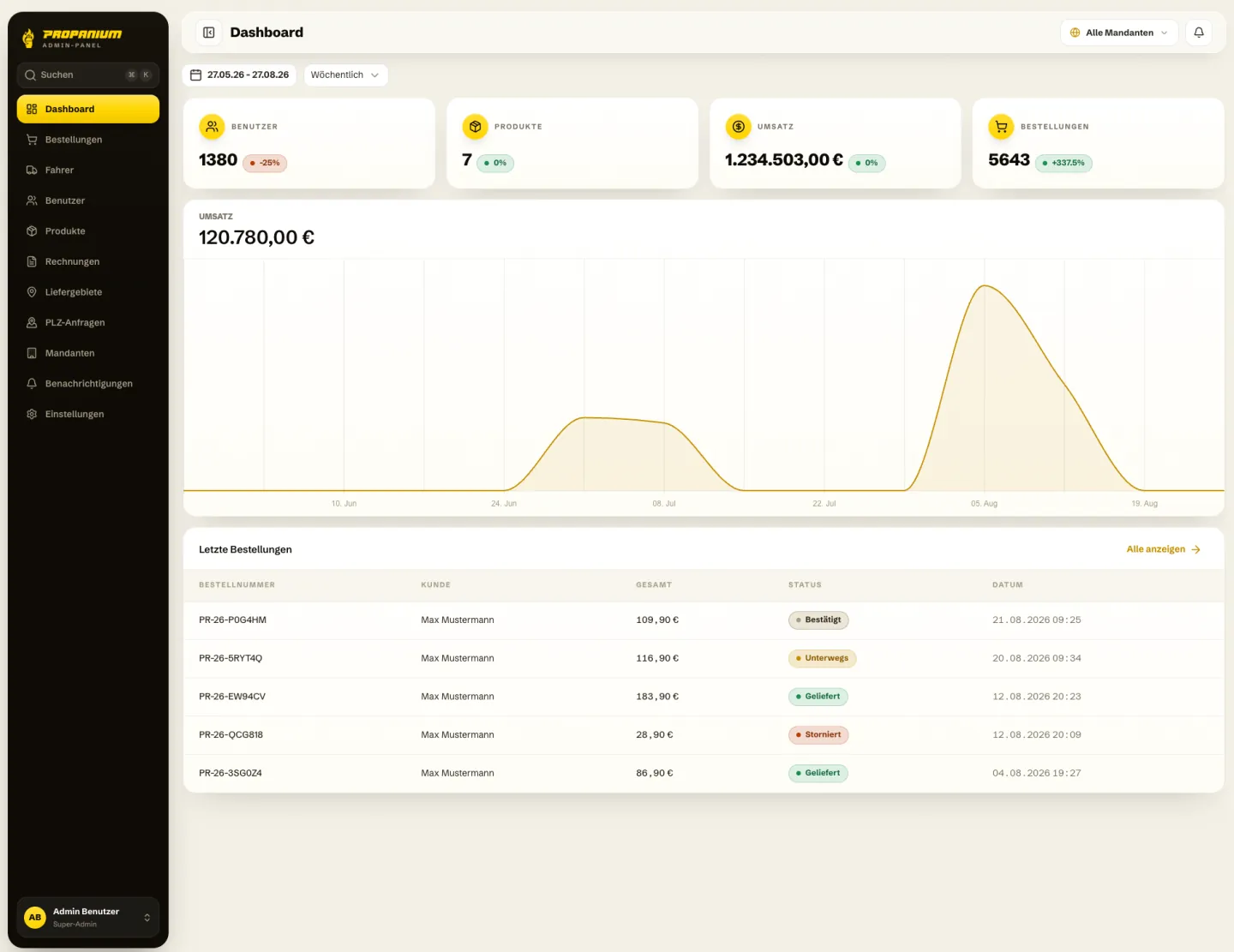Click the Storniert status badge
The width and height of the screenshot is (1234, 952).
tap(818, 735)
